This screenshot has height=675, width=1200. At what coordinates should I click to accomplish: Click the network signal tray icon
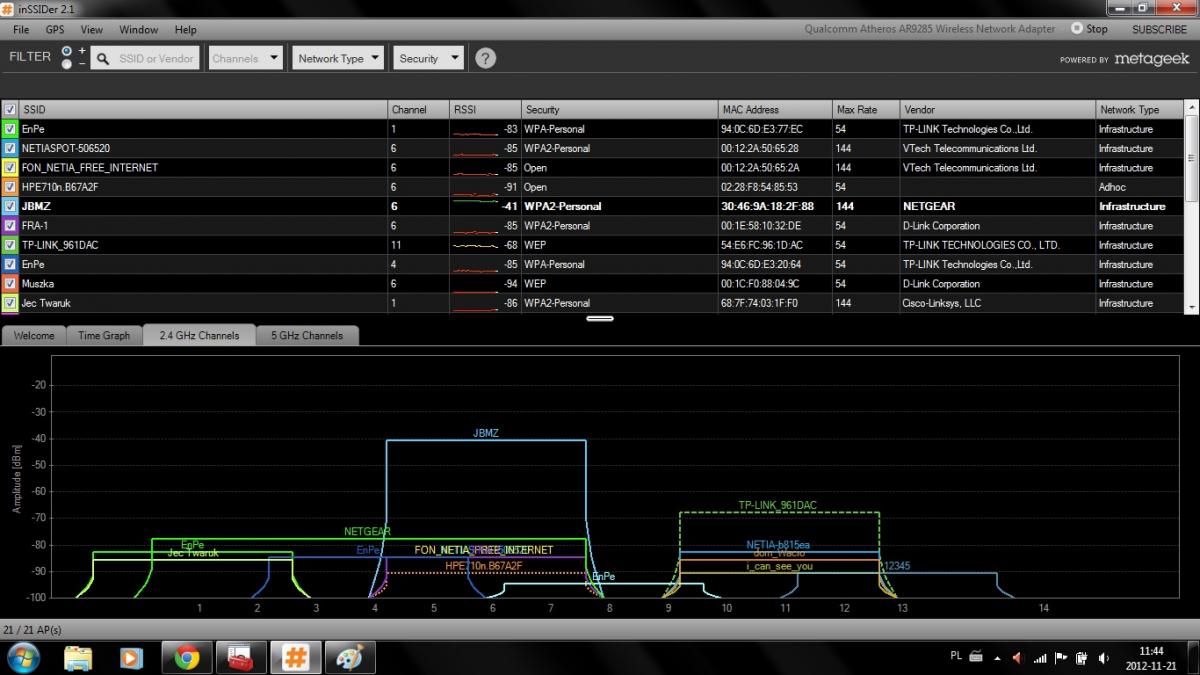pyautogui.click(x=1039, y=657)
